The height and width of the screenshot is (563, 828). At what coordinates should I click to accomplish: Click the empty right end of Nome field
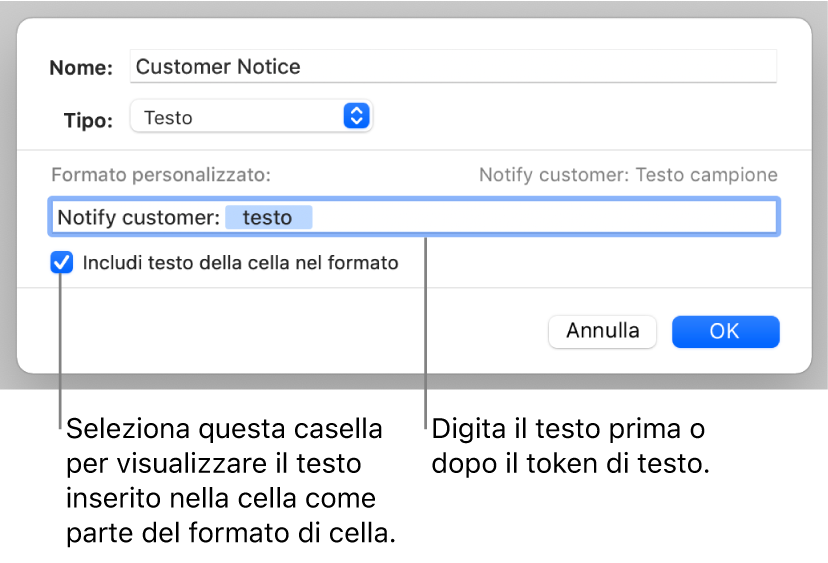(700, 67)
